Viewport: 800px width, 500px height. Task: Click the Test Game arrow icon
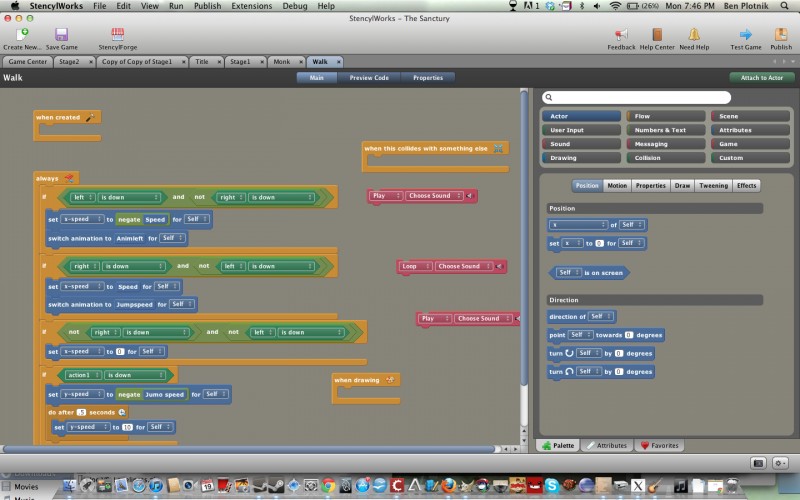tap(745, 35)
